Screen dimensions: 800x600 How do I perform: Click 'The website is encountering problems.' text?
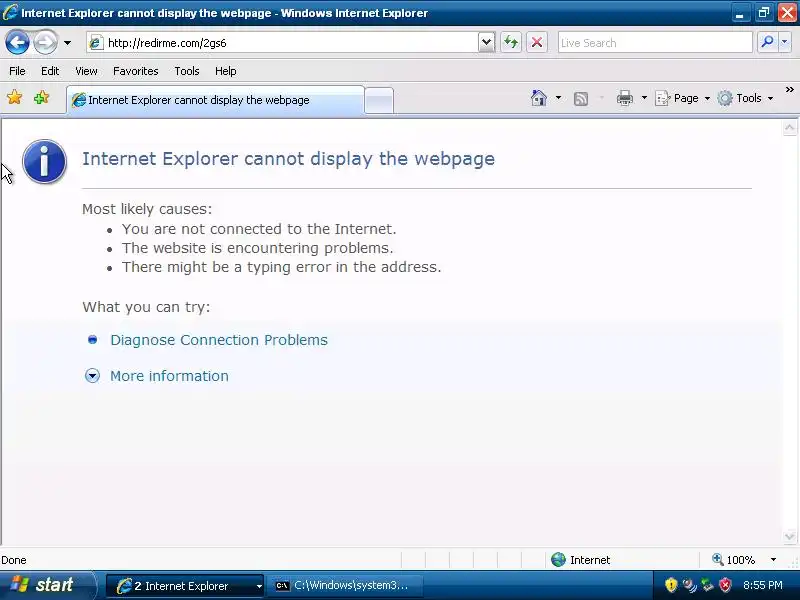click(257, 248)
